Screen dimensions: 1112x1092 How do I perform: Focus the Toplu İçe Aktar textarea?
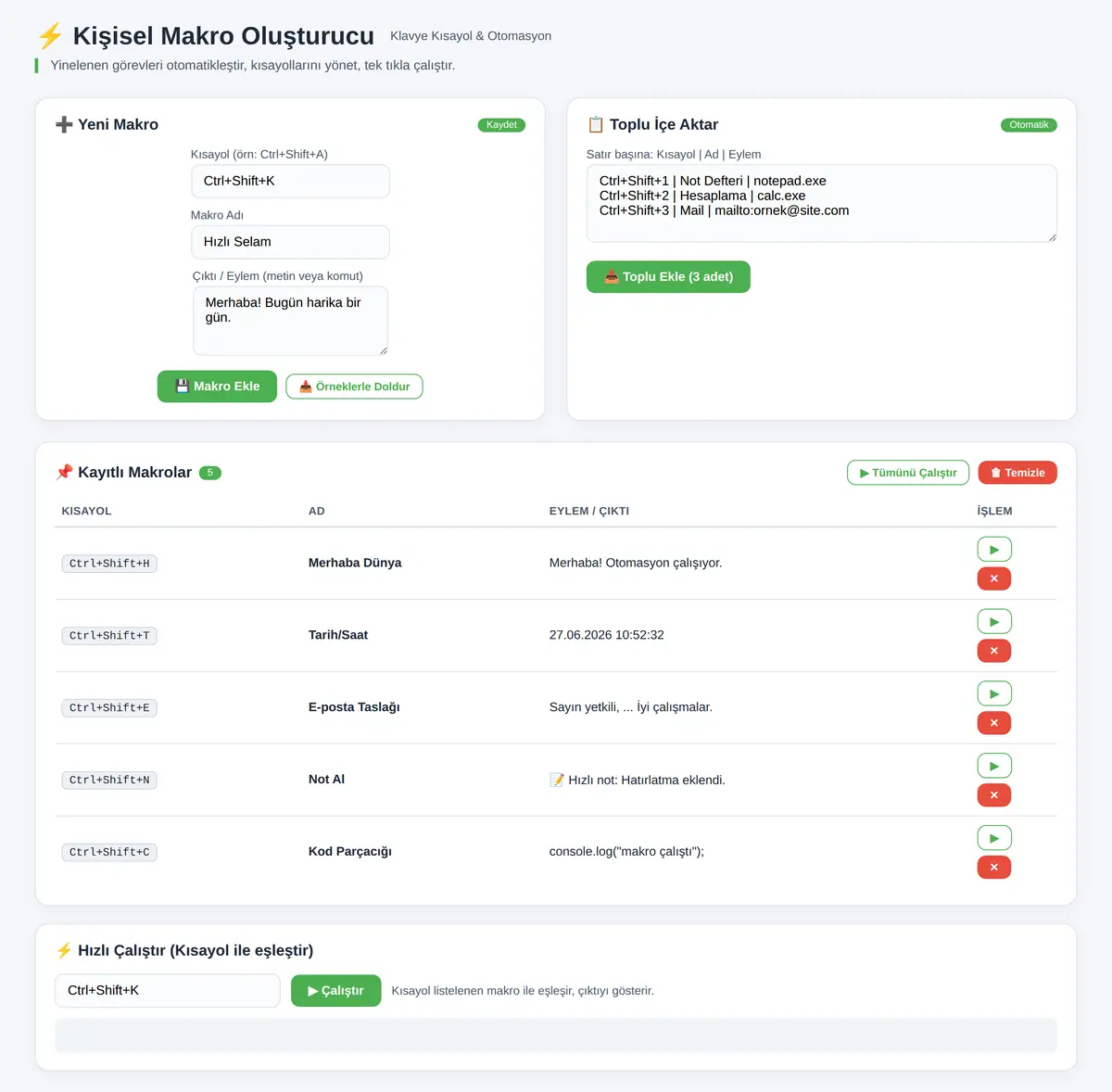[822, 204]
